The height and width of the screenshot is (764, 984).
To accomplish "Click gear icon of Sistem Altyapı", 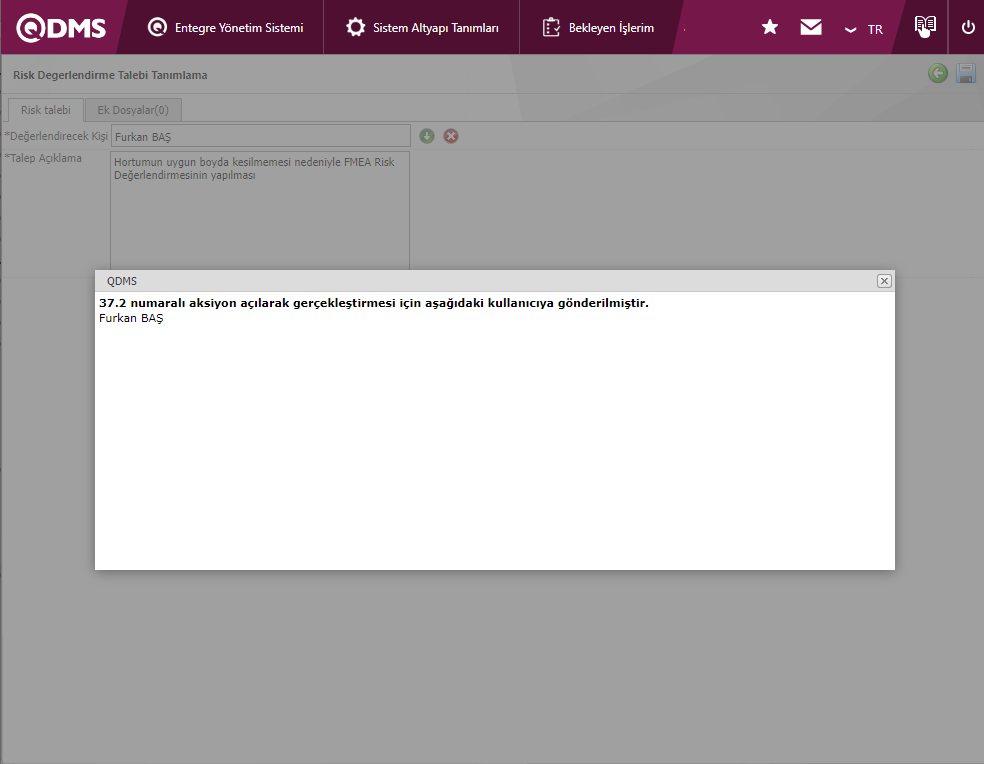I will pos(355,28).
